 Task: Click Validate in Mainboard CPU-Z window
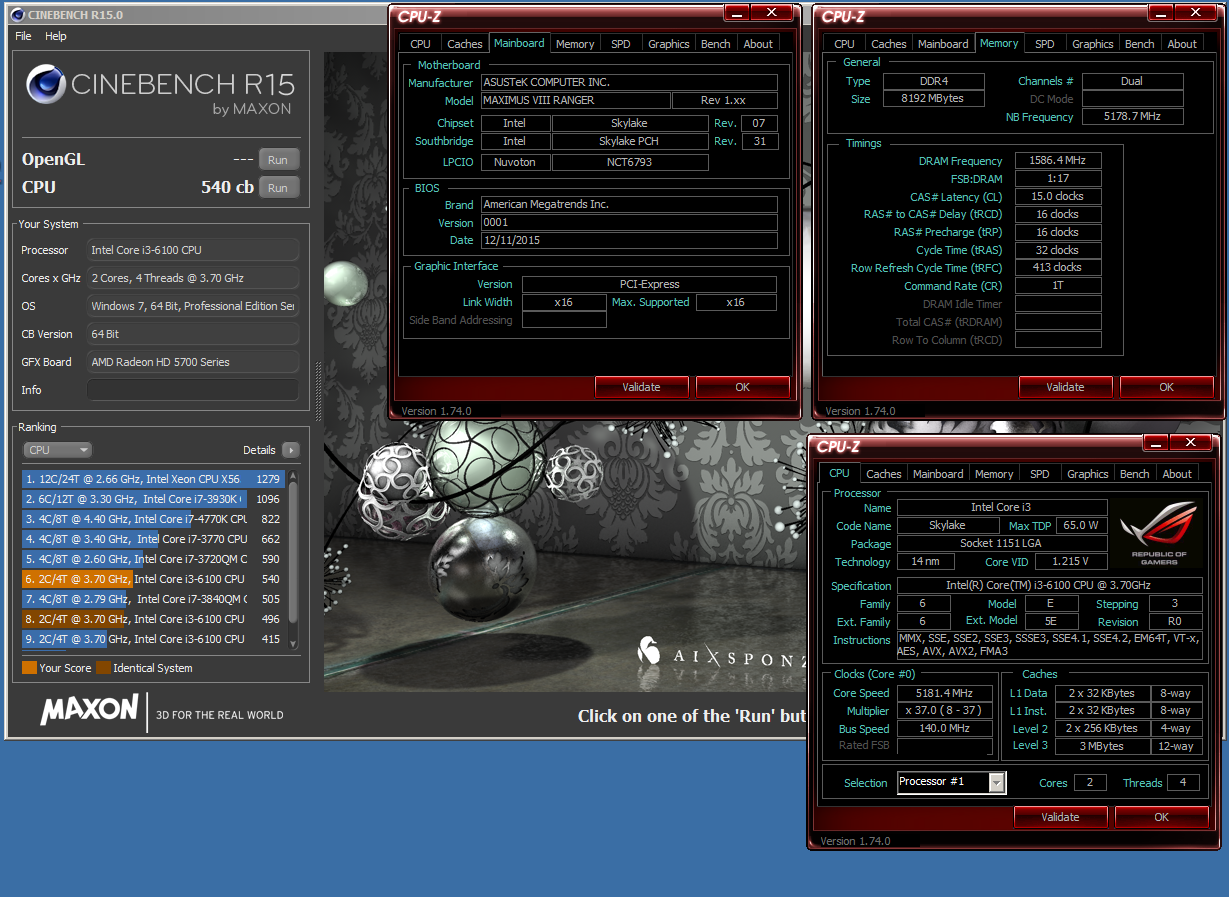pos(642,387)
